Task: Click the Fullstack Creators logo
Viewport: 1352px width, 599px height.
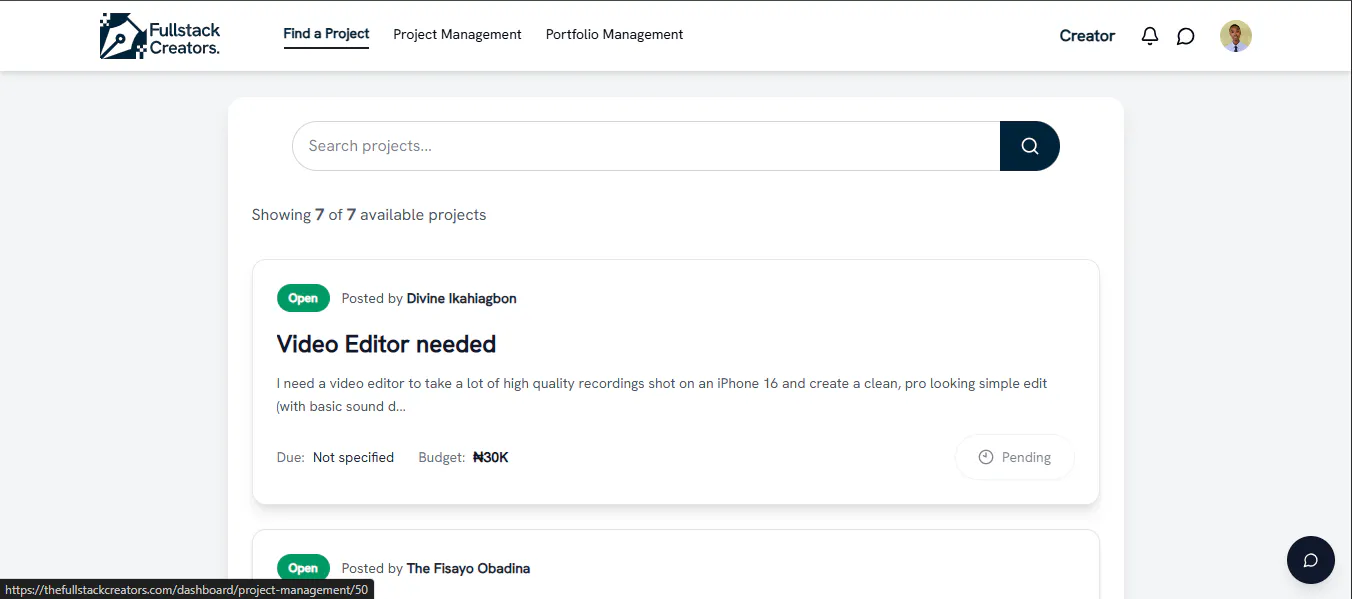Action: tap(160, 36)
